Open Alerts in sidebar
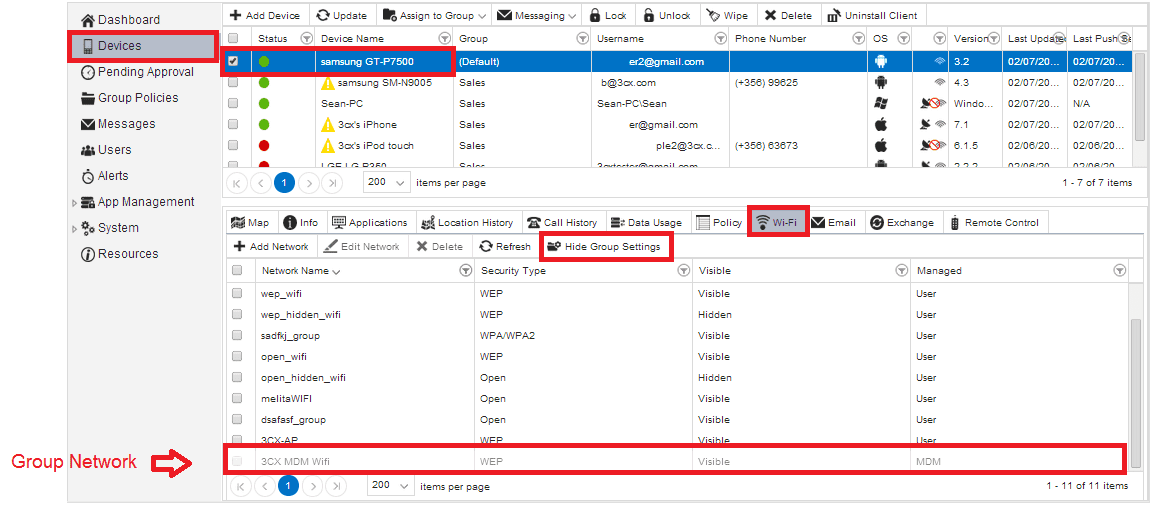The image size is (1152, 505). [104, 176]
